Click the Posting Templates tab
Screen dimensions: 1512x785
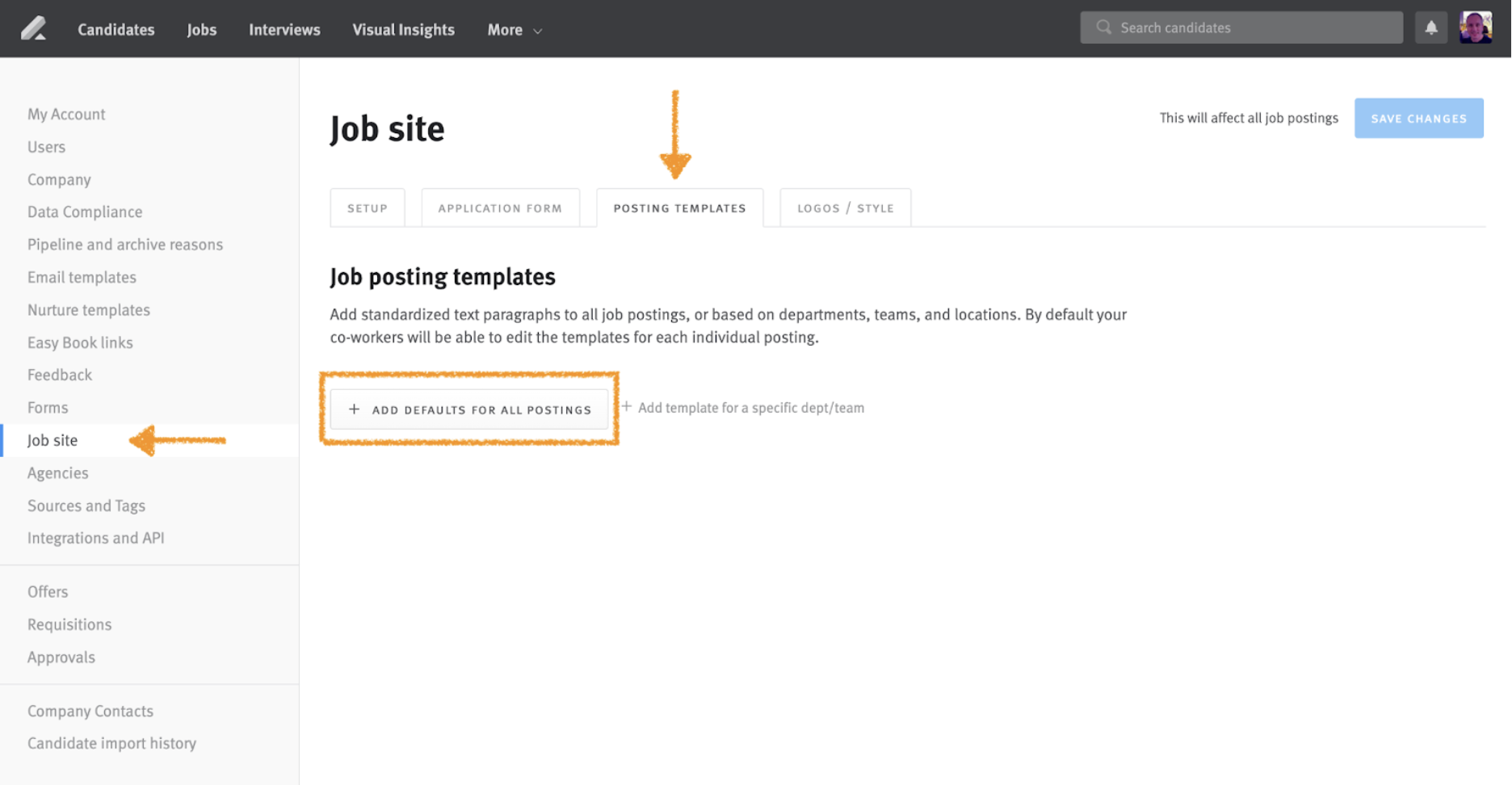point(679,208)
